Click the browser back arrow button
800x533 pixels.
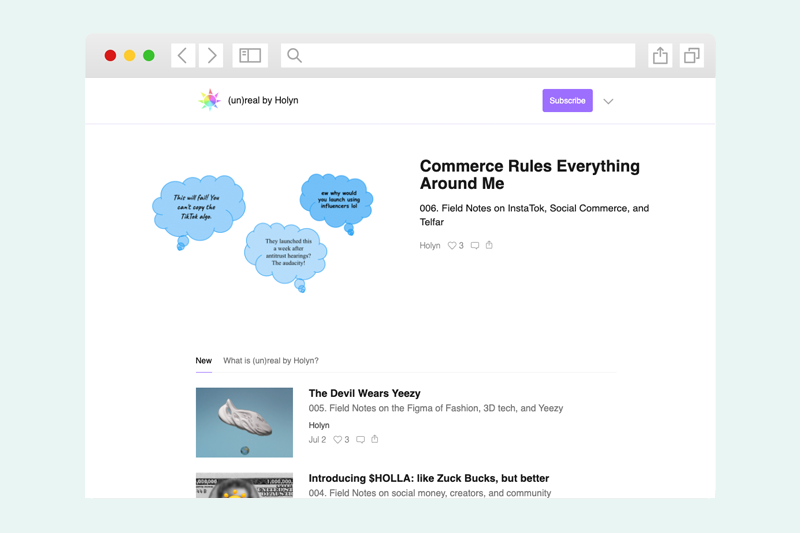(183, 56)
